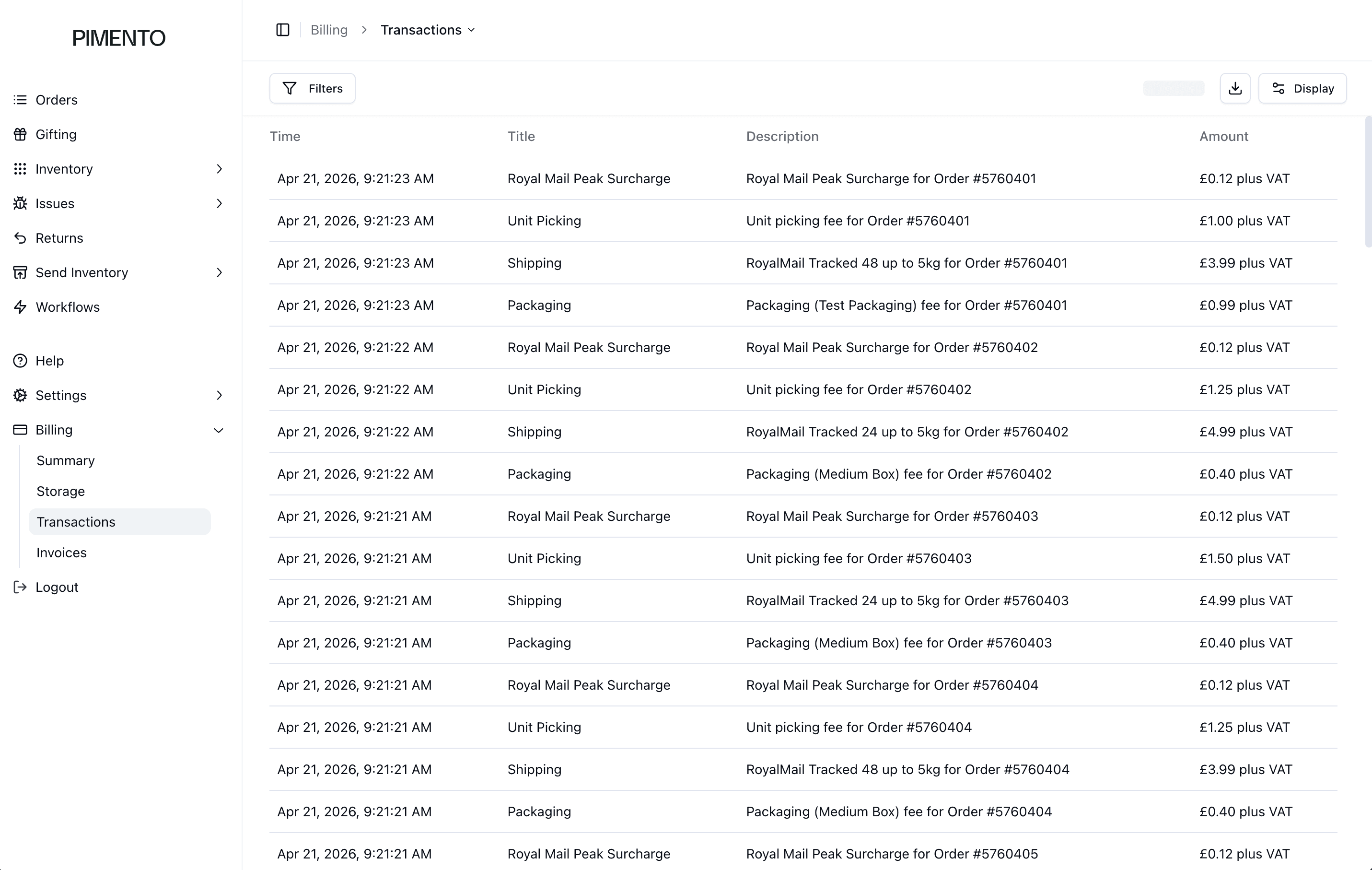Expand the Inventory submenu chevron
1372x870 pixels.
click(220, 169)
